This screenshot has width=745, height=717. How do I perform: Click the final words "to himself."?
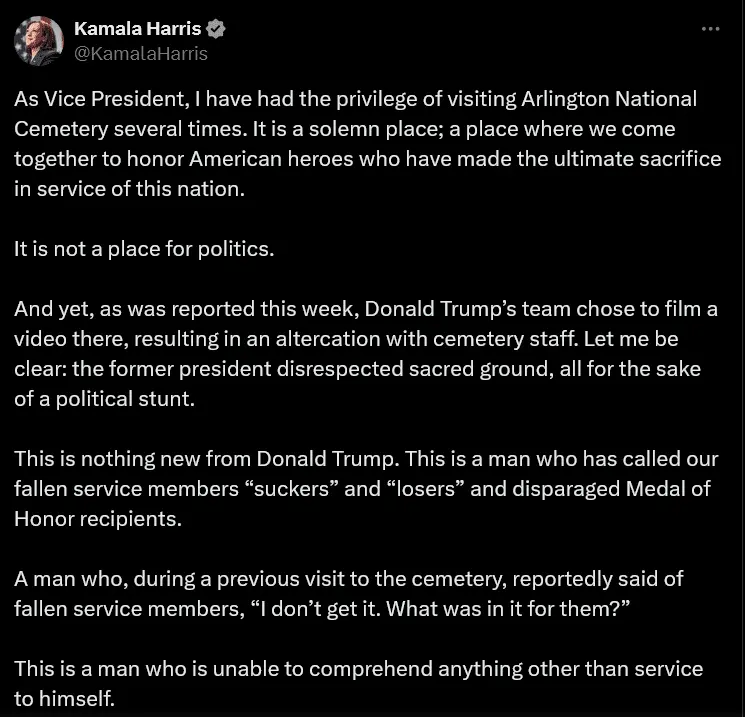coord(65,698)
